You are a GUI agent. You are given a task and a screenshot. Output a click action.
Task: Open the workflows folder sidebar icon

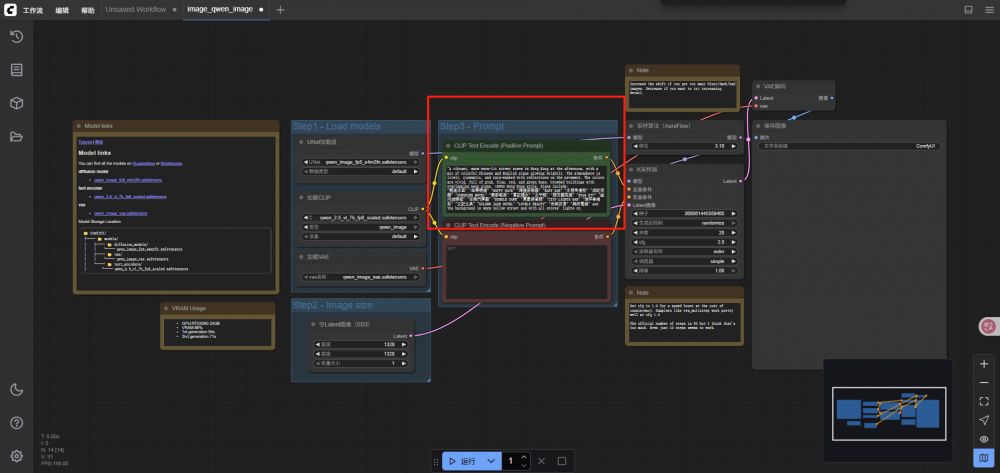click(17, 136)
